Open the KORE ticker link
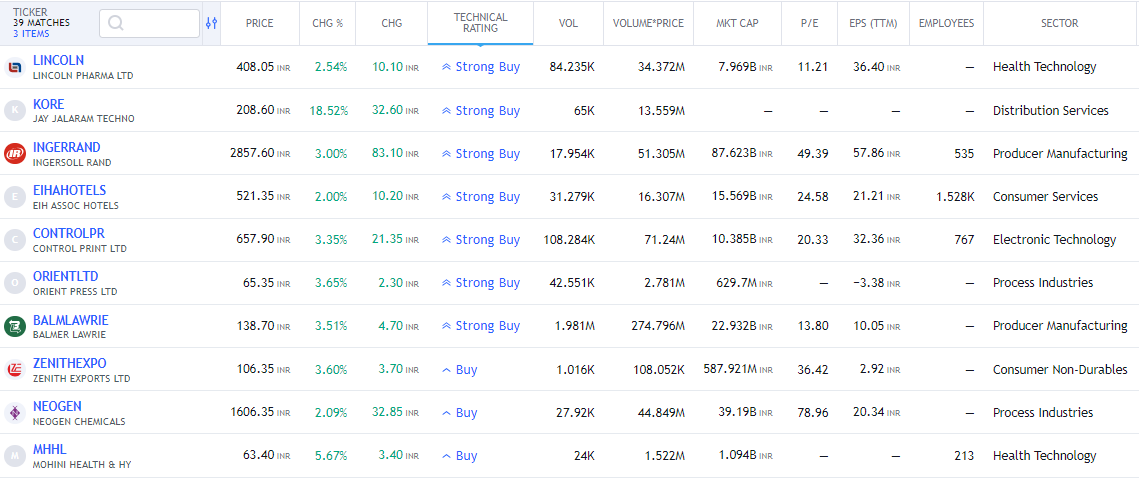 point(49,104)
